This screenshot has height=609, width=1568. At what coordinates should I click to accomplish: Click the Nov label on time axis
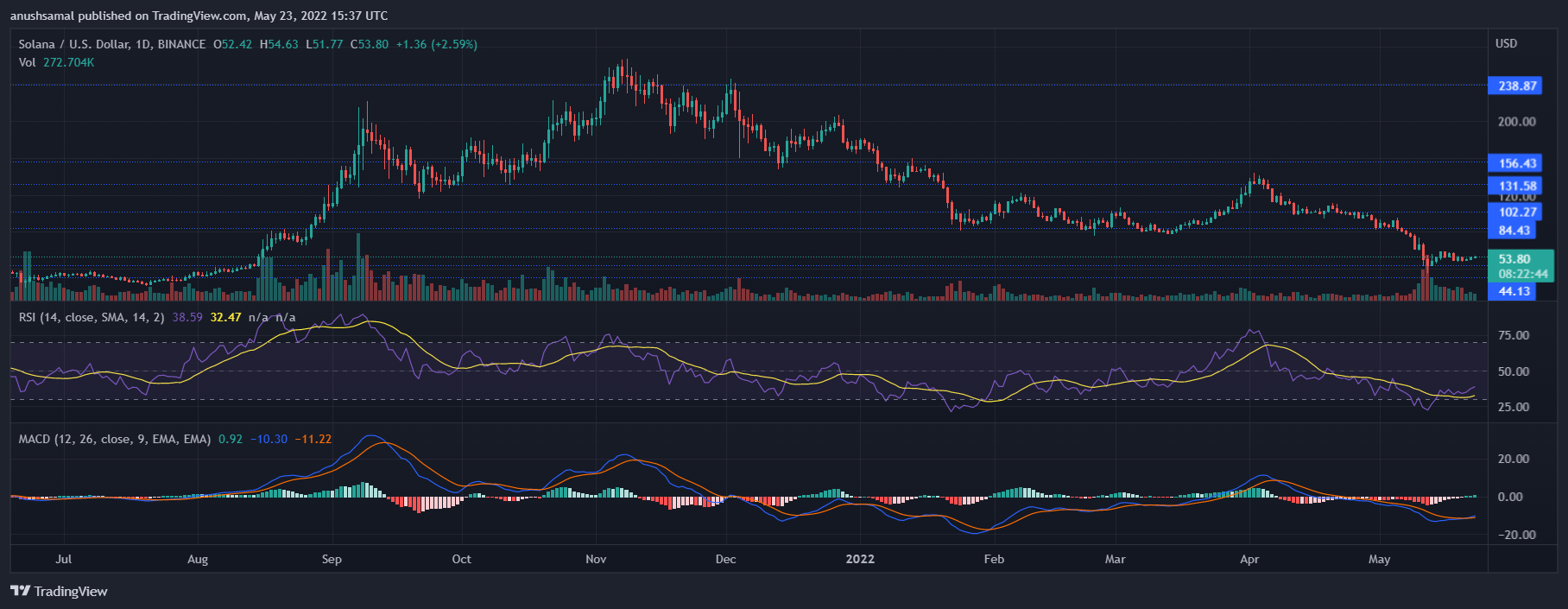pos(596,559)
